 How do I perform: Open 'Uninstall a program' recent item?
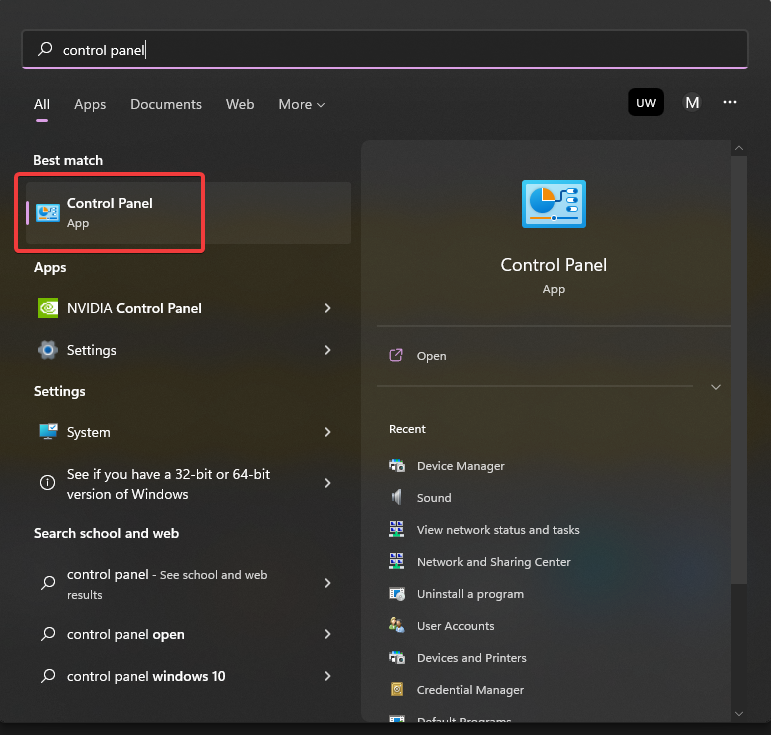click(470, 594)
